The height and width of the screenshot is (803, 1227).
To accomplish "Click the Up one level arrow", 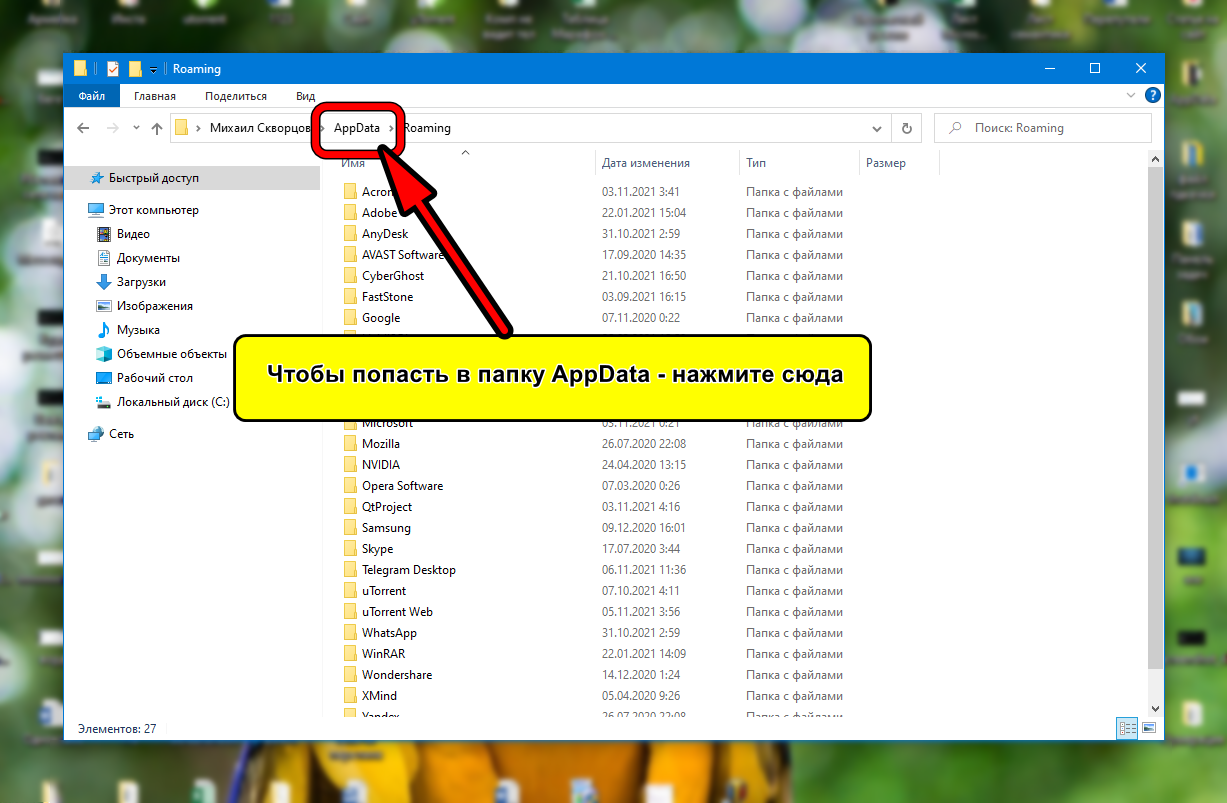I will coord(156,128).
